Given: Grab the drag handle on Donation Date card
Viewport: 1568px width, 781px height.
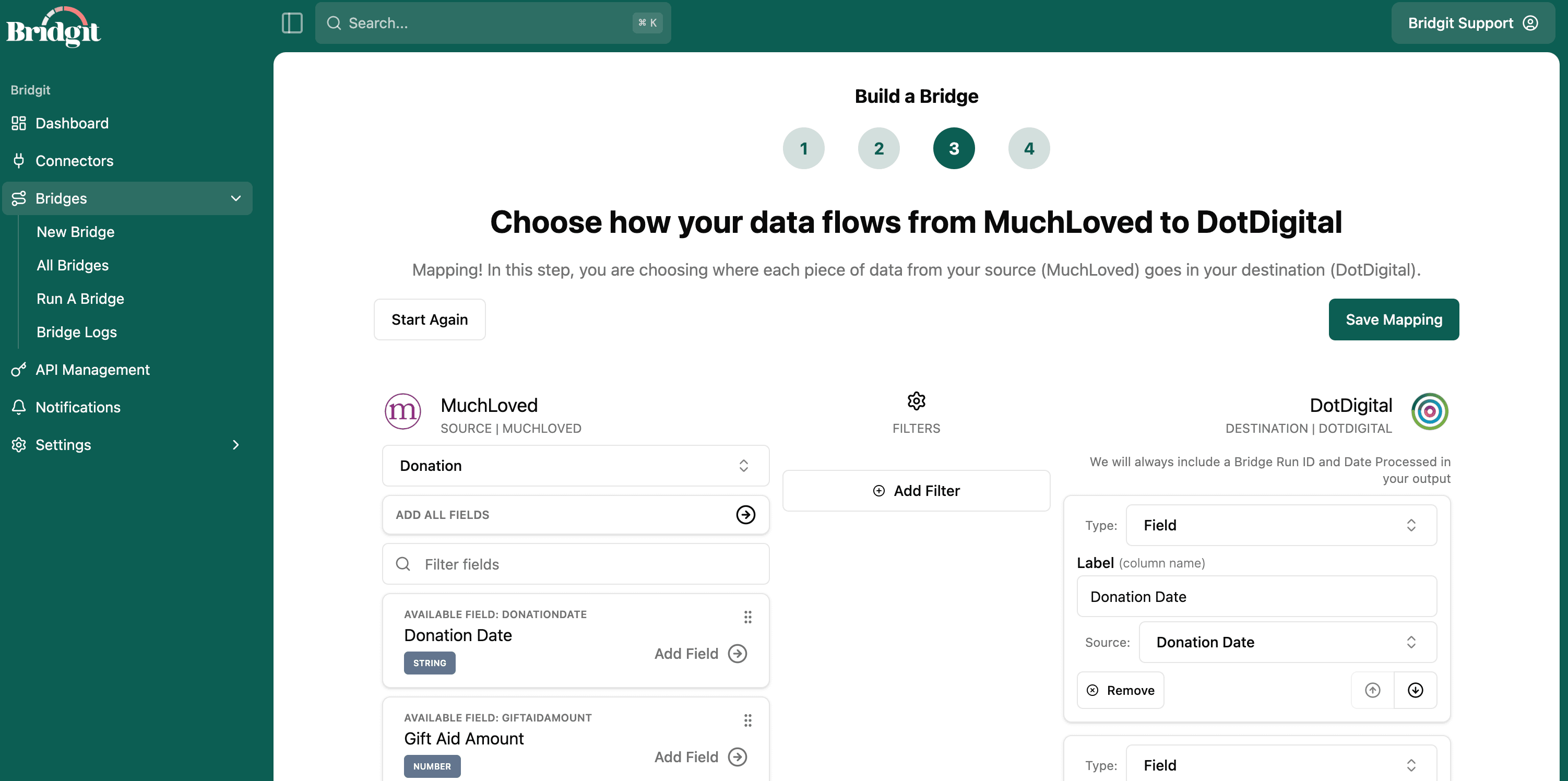Looking at the screenshot, I should tap(747, 617).
